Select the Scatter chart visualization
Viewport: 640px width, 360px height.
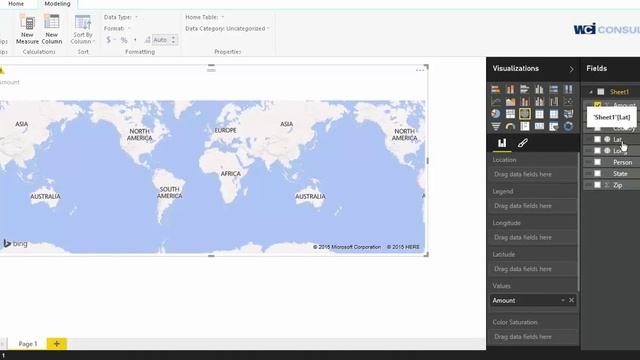pyautogui.click(x=568, y=102)
